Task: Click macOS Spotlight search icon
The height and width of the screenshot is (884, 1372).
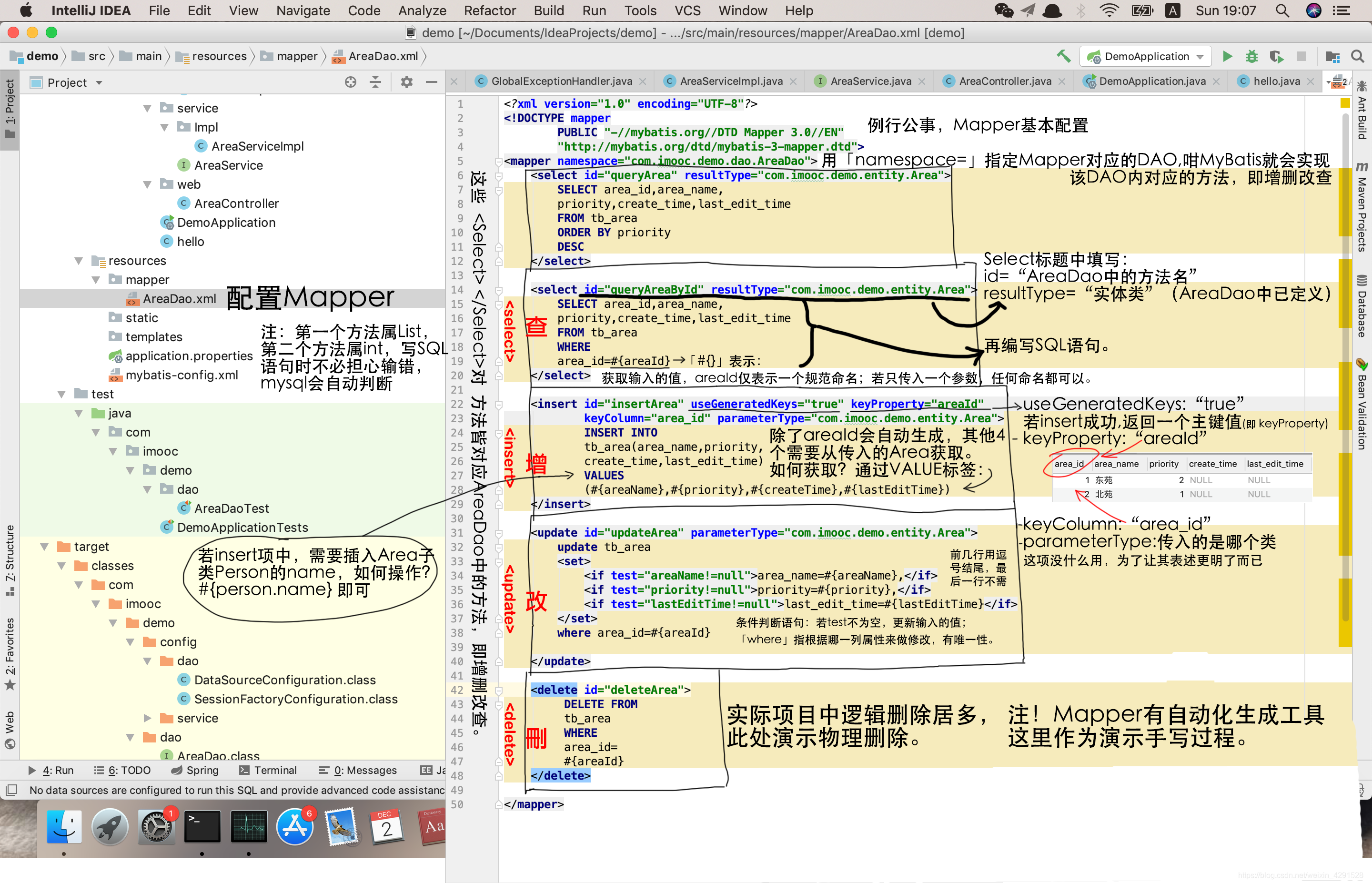Action: pos(1282,10)
